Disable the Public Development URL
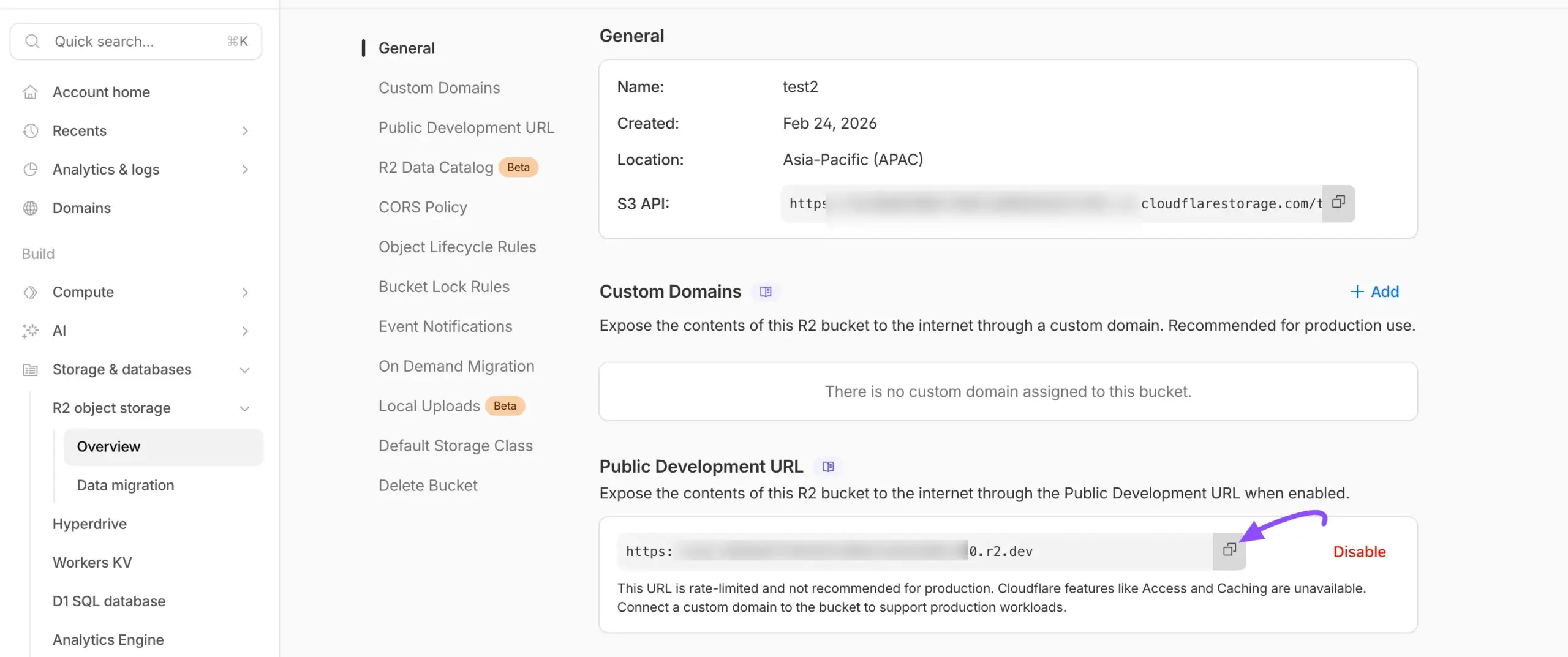 coord(1359,552)
